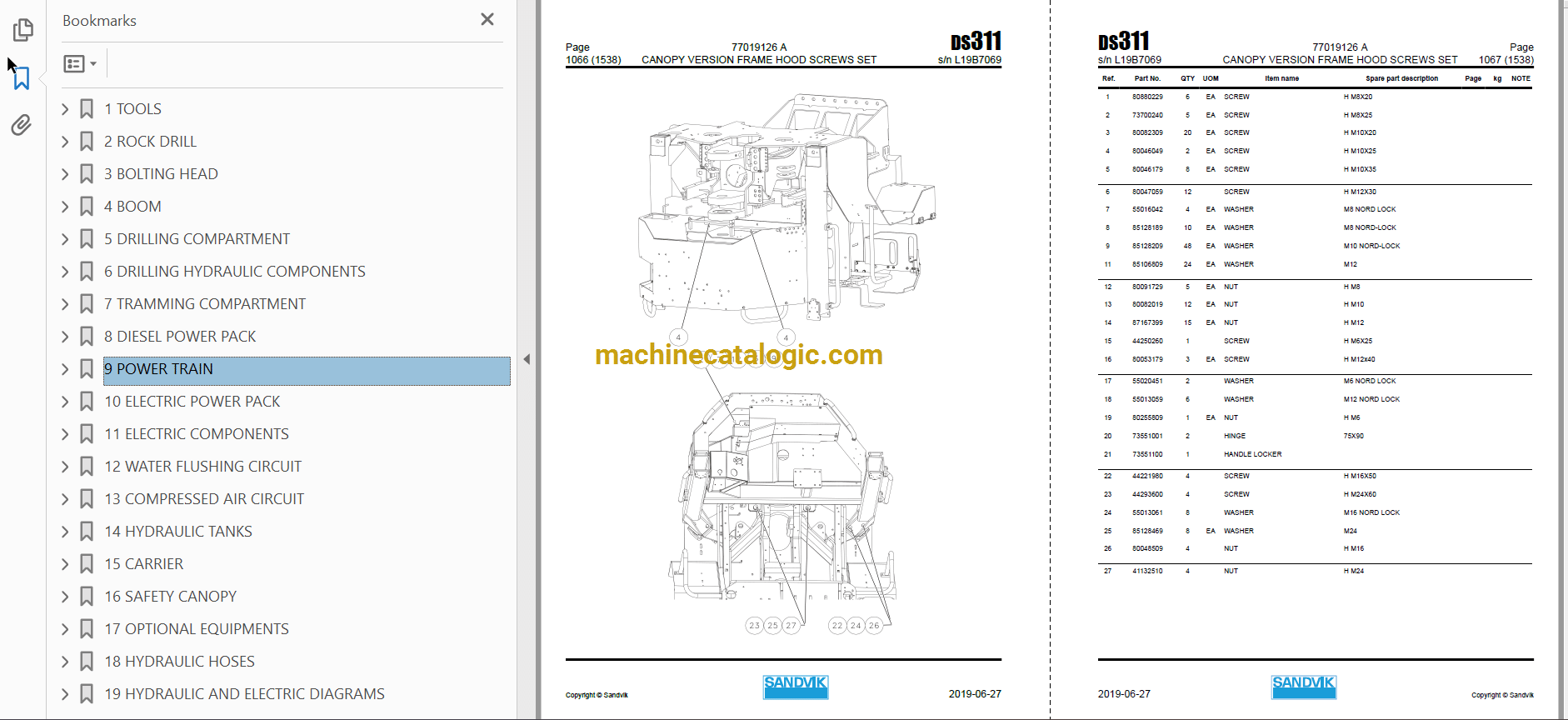
Task: Expand 19 HYDRAULIC AND ELECTRIC DIAGRAMS bookmark
Action: pyautogui.click(x=65, y=694)
